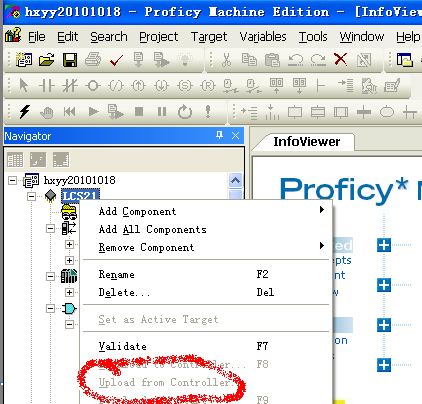Screen dimensions: 422x404
Task: Collapse the hxyy20101018 project node
Action: (12, 181)
